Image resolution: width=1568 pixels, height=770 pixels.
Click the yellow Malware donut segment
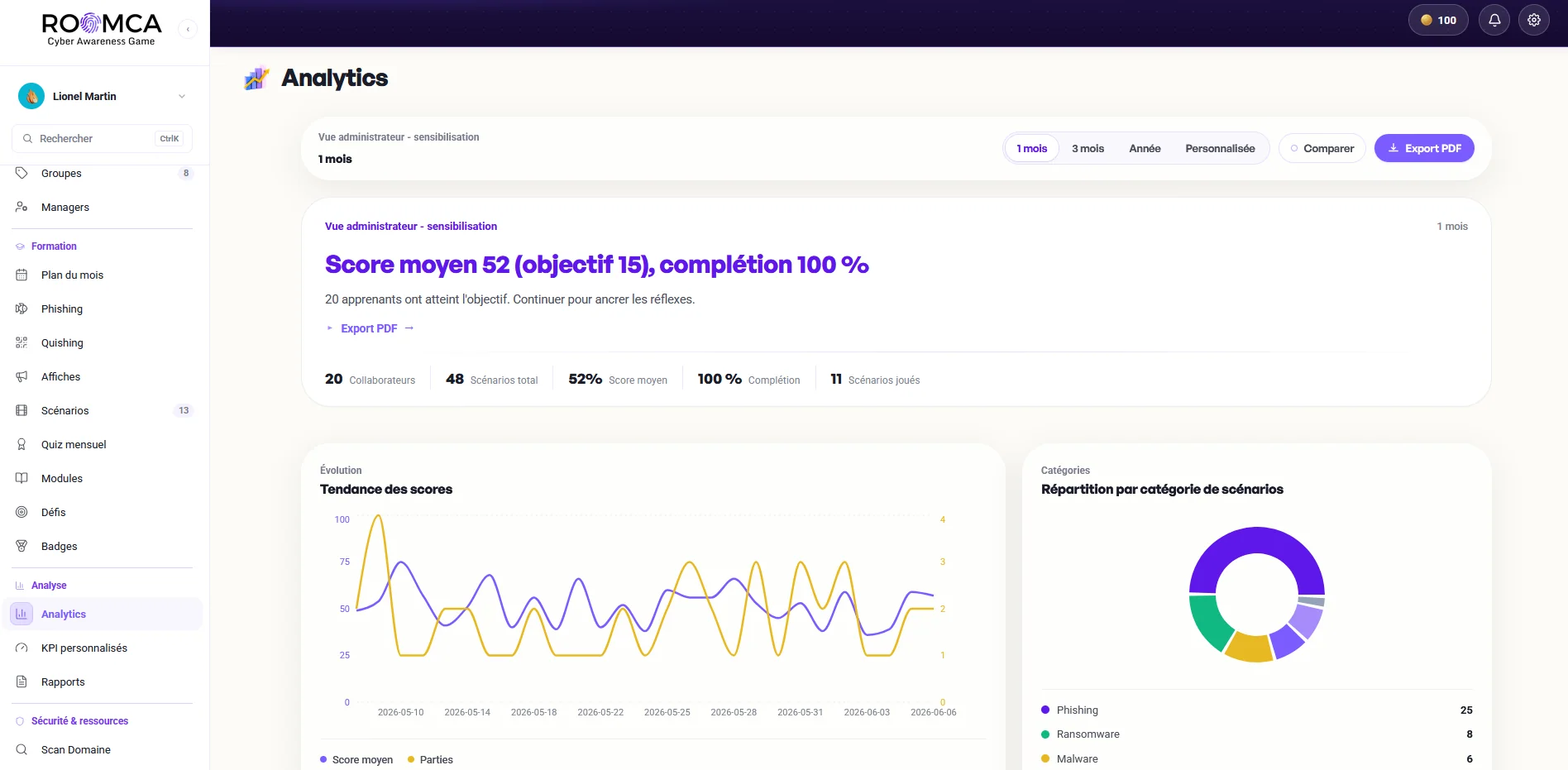click(1250, 648)
